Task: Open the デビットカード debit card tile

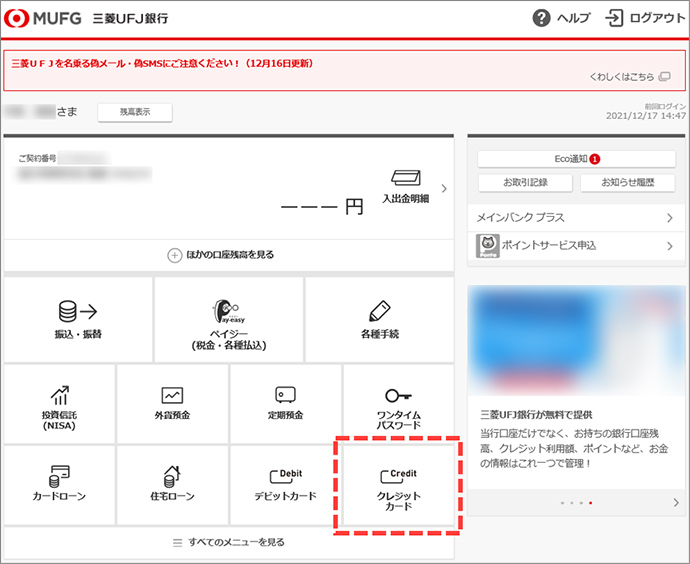Action: (285, 485)
